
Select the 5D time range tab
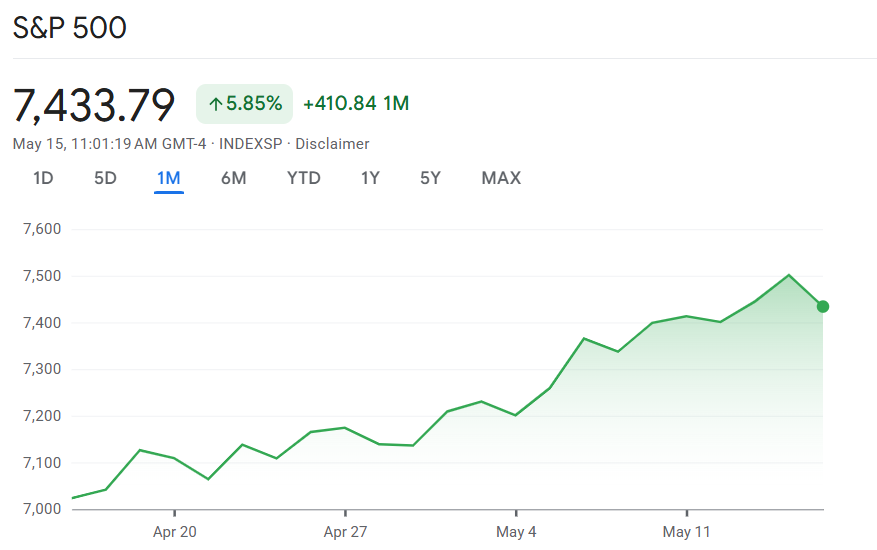(105, 178)
